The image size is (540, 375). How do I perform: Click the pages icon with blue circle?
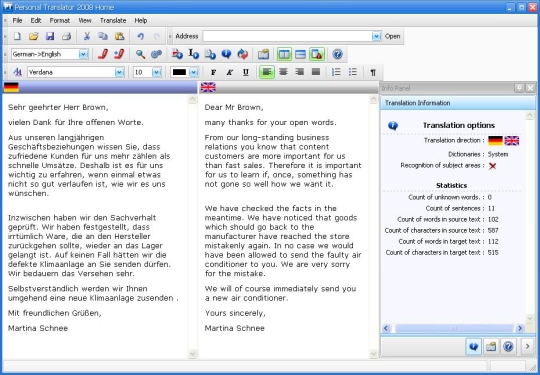(210, 54)
